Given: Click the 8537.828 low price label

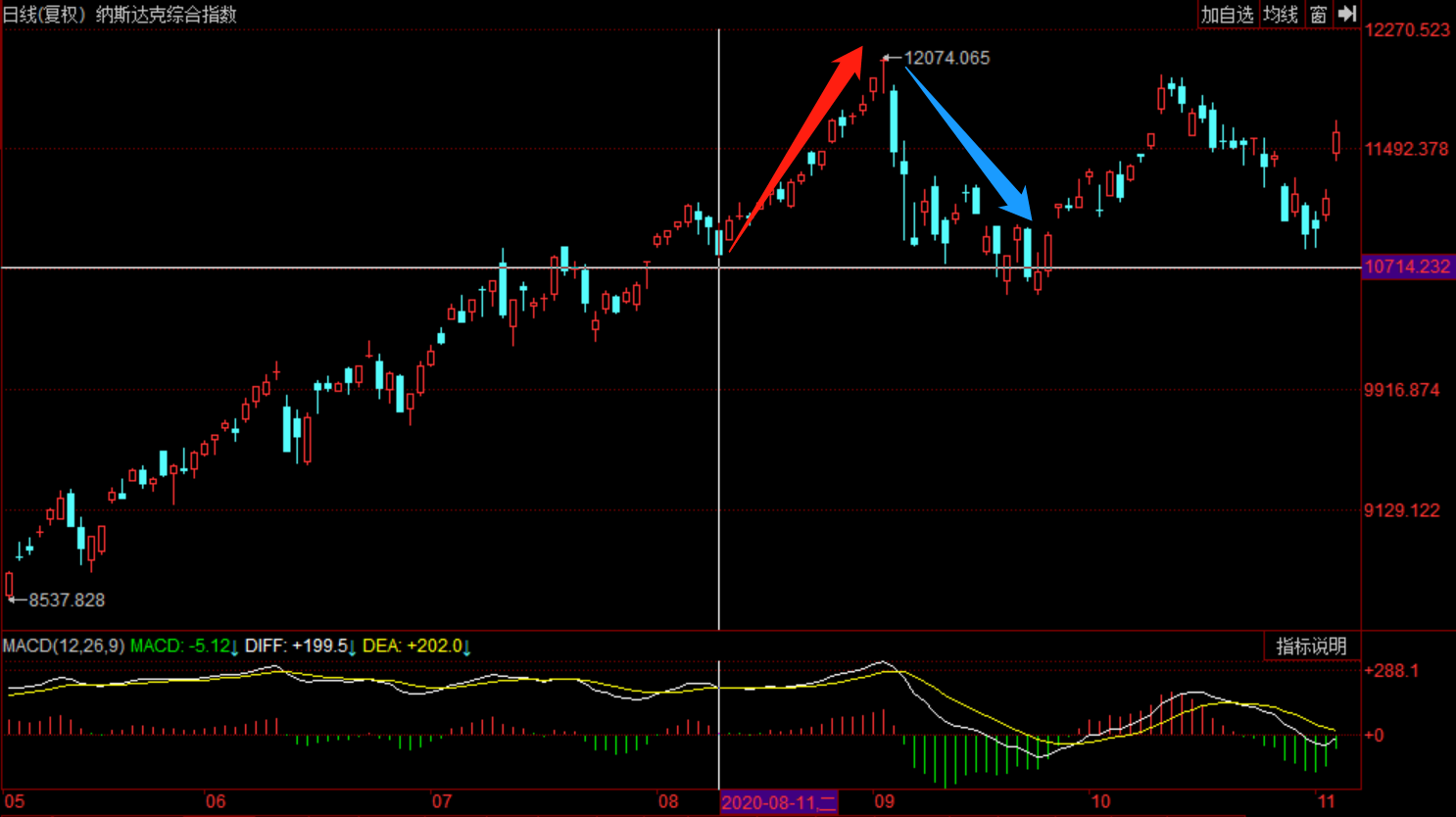Looking at the screenshot, I should tap(67, 600).
